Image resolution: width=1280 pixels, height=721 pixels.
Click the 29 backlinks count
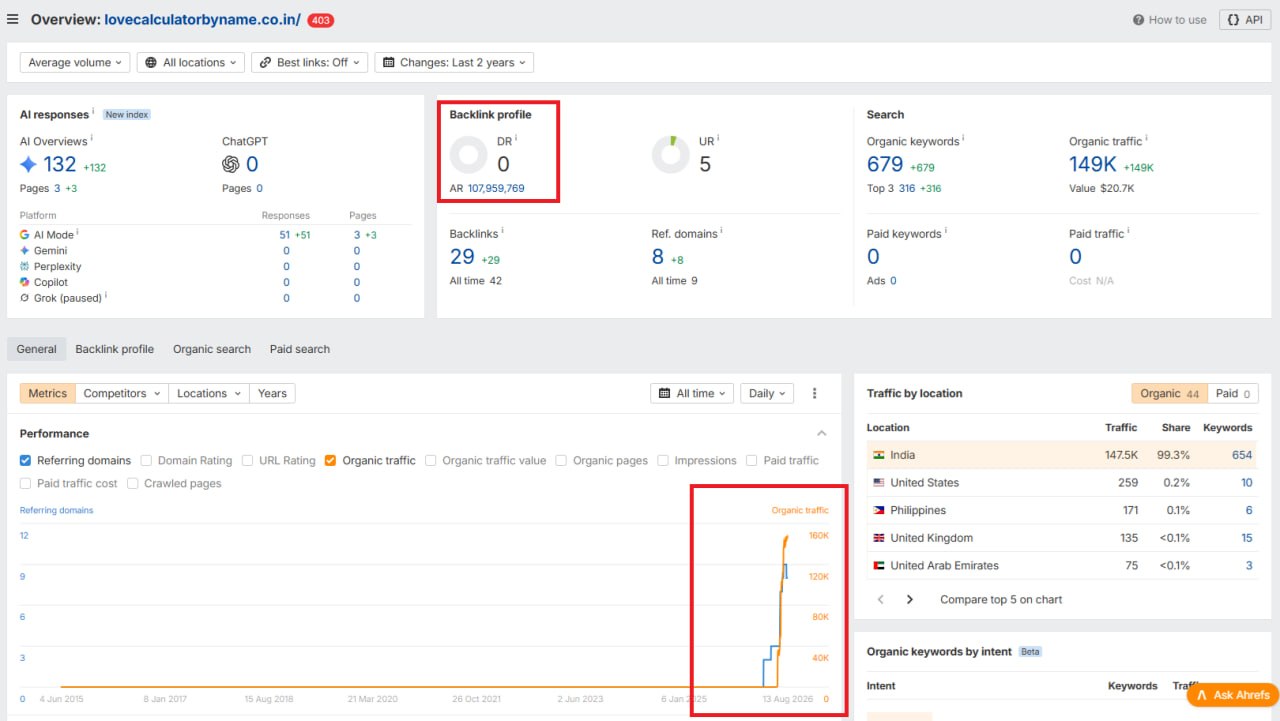pyautogui.click(x=462, y=256)
